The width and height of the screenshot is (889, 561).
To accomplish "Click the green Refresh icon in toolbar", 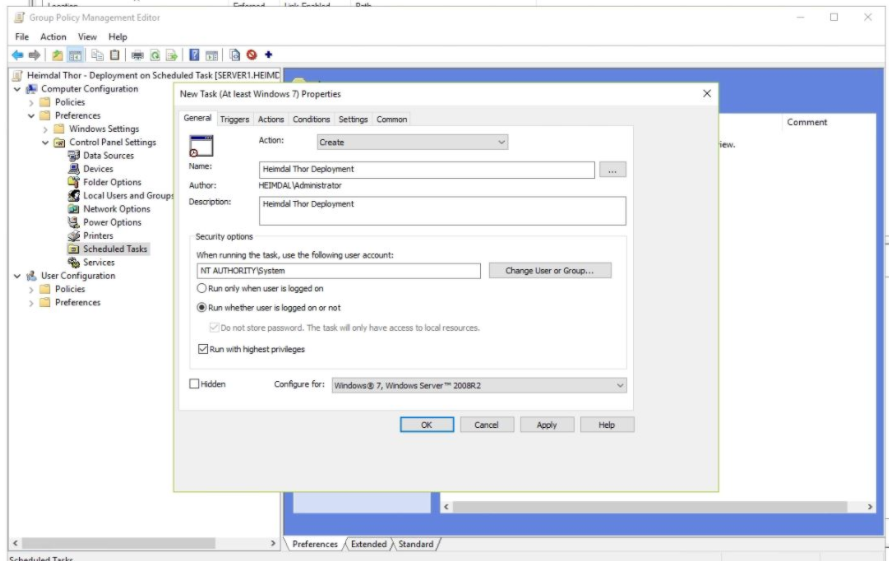I will (154, 55).
